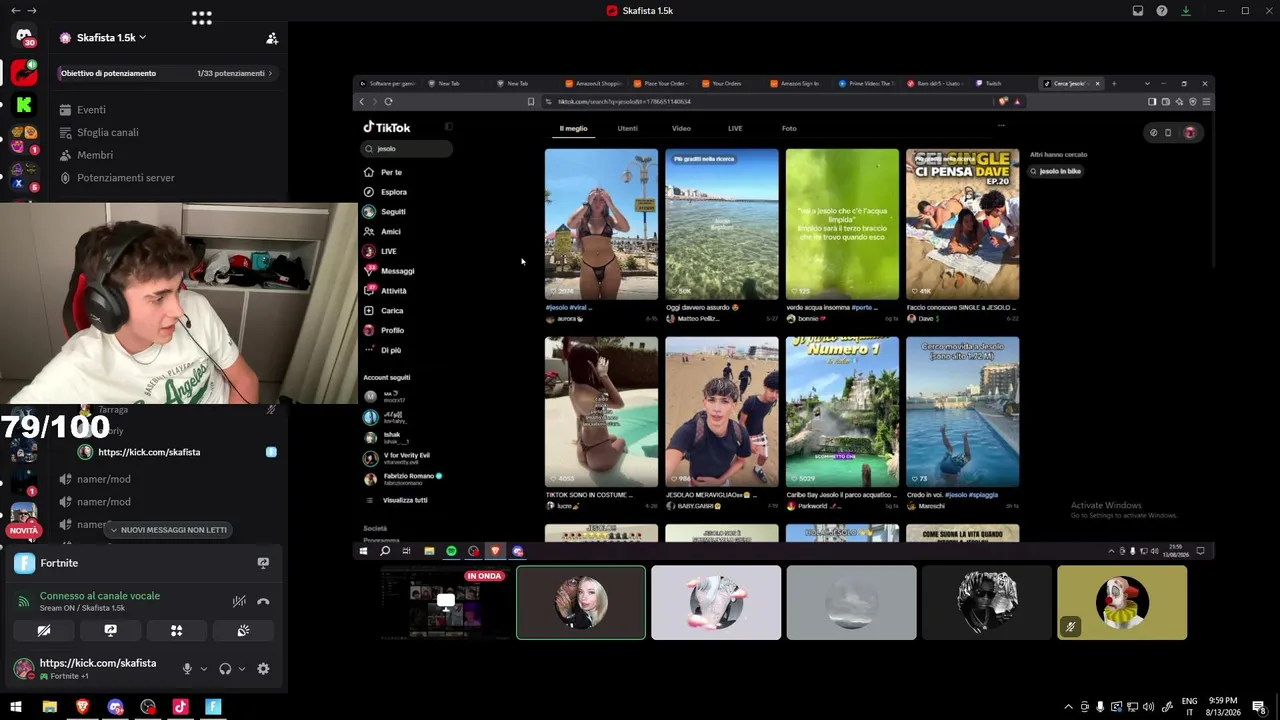Viewport: 1280px width, 720px height.
Task: Open the Fortnite icon on the Windows taskbar
Action: click(x=213, y=707)
